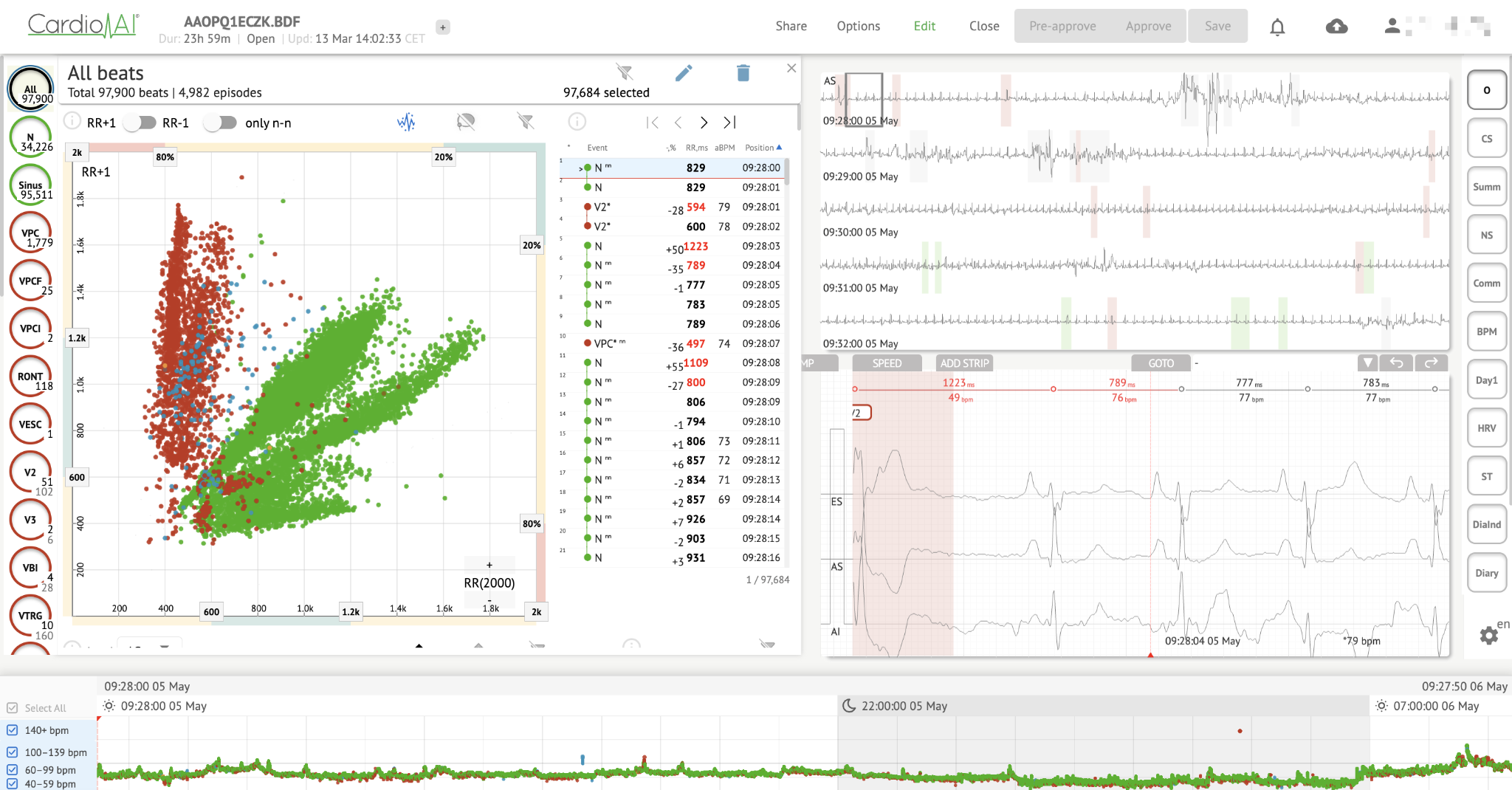Uncheck the 140+ bpm checkbox
Viewport: 1512px width, 790px height.
(13, 730)
